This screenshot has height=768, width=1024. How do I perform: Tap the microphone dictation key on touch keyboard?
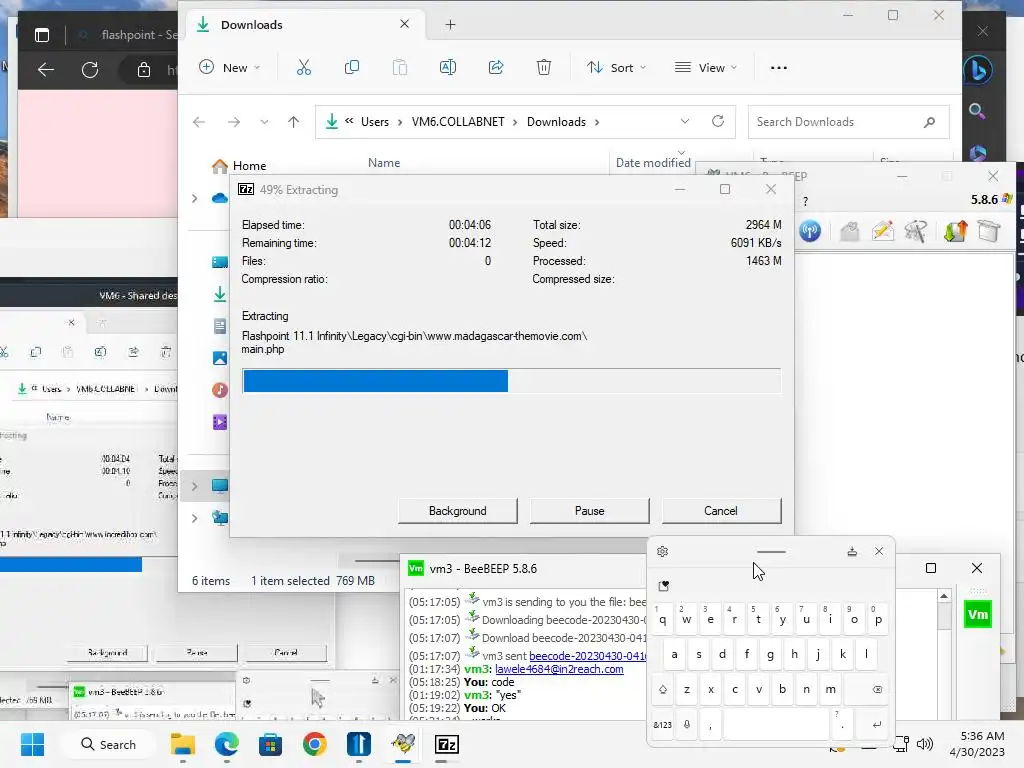coord(686,724)
